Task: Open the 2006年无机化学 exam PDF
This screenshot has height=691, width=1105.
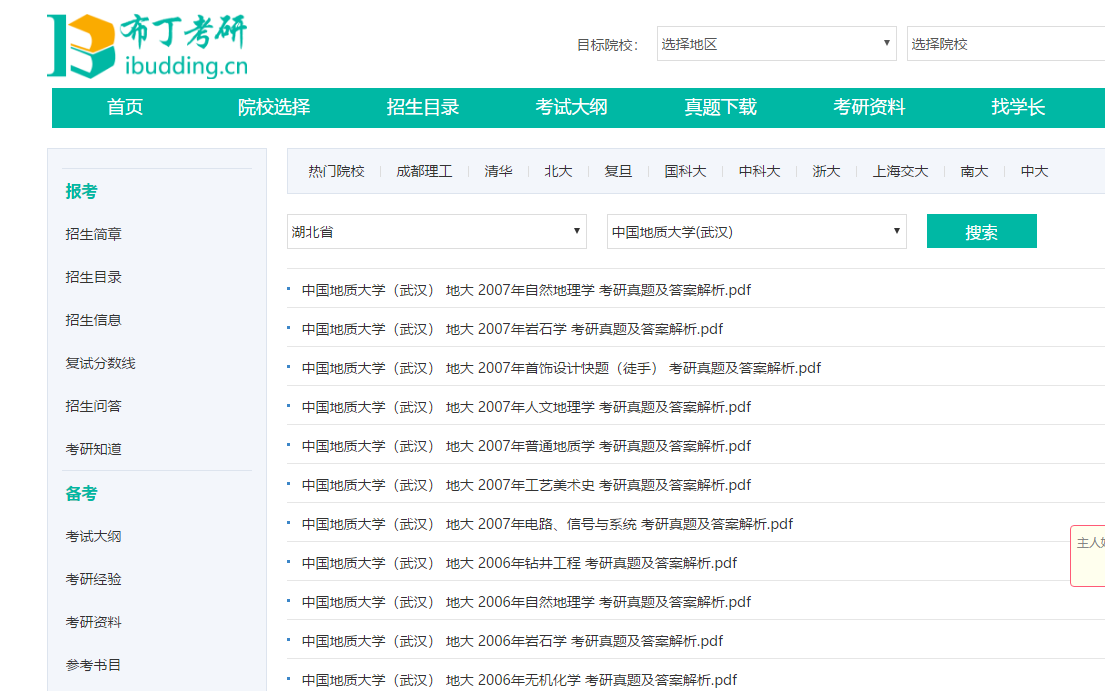Action: click(x=519, y=680)
